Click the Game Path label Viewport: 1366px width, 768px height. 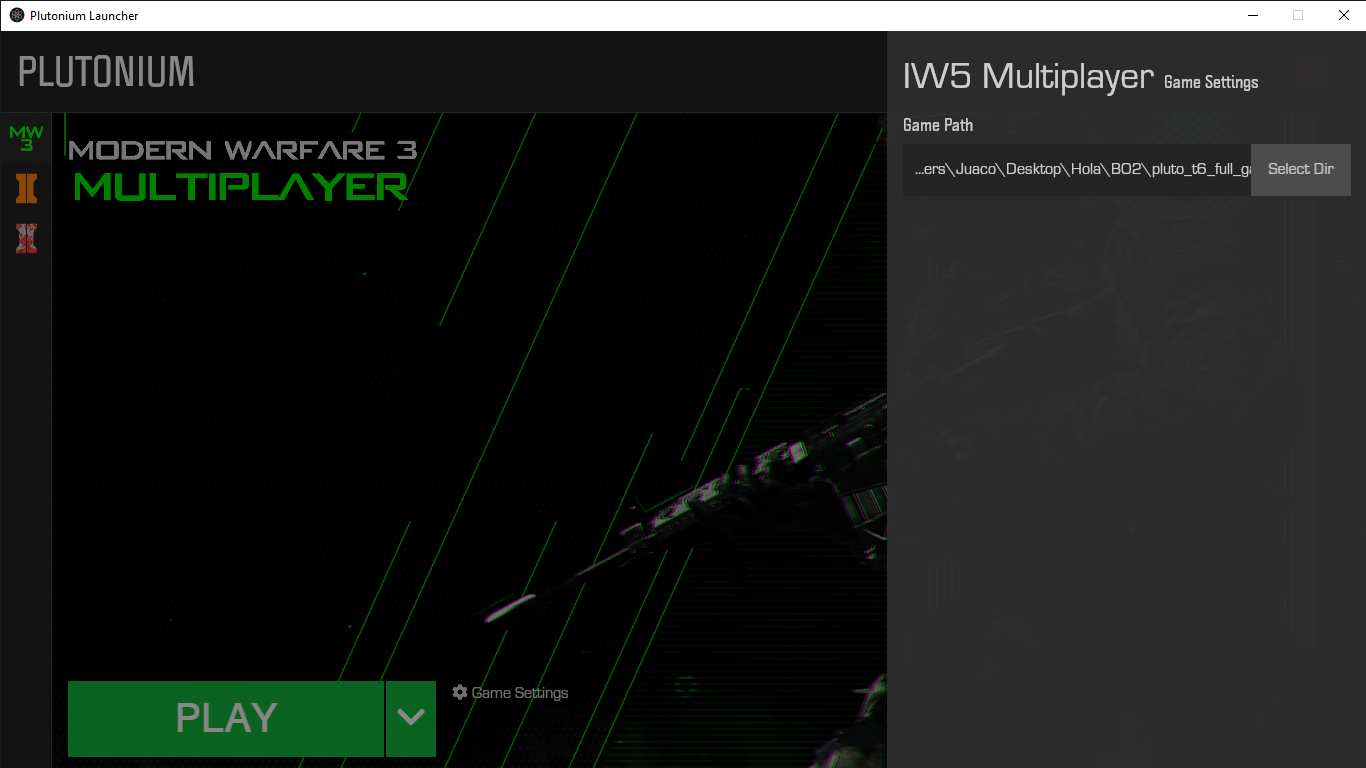pyautogui.click(x=938, y=125)
